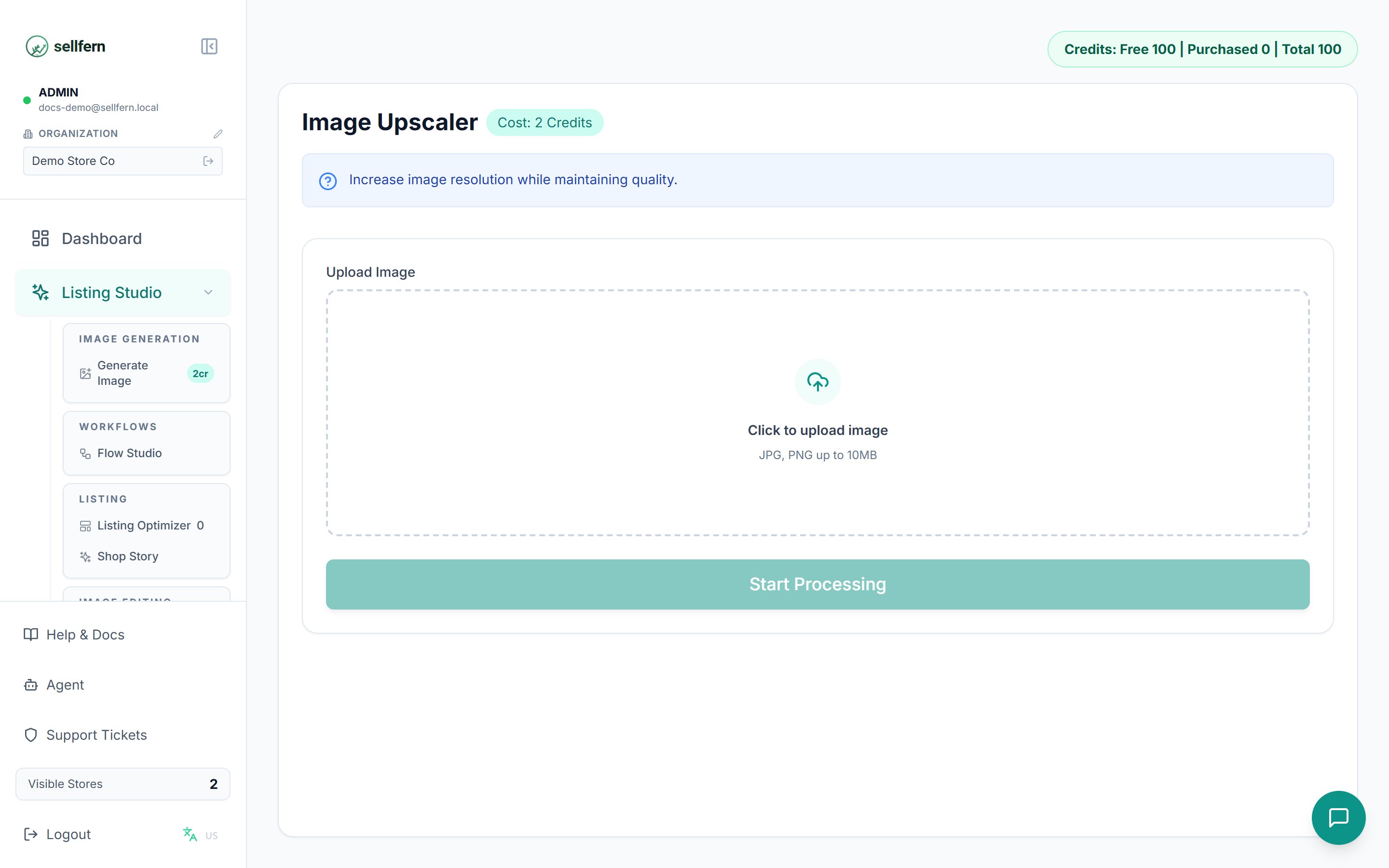This screenshot has height=868, width=1389.
Task: Collapse the Listing Studio chevron
Action: coord(208,292)
